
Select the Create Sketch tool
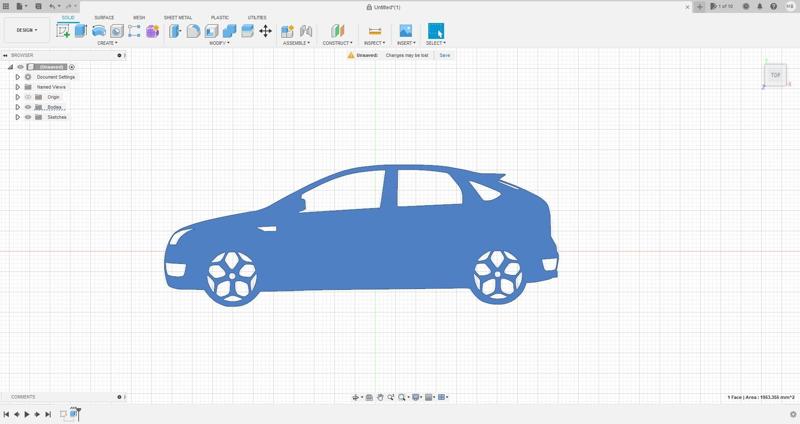63,31
